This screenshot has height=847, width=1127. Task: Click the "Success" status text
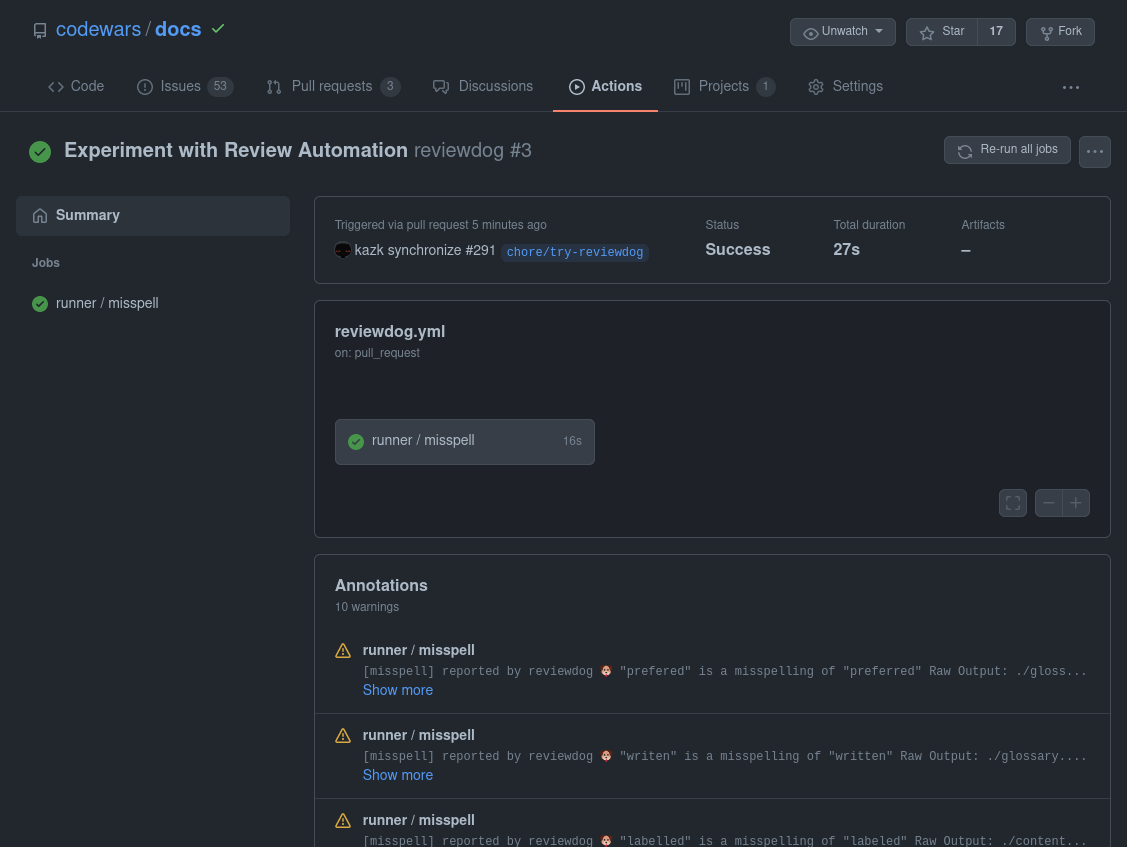[x=737, y=249]
